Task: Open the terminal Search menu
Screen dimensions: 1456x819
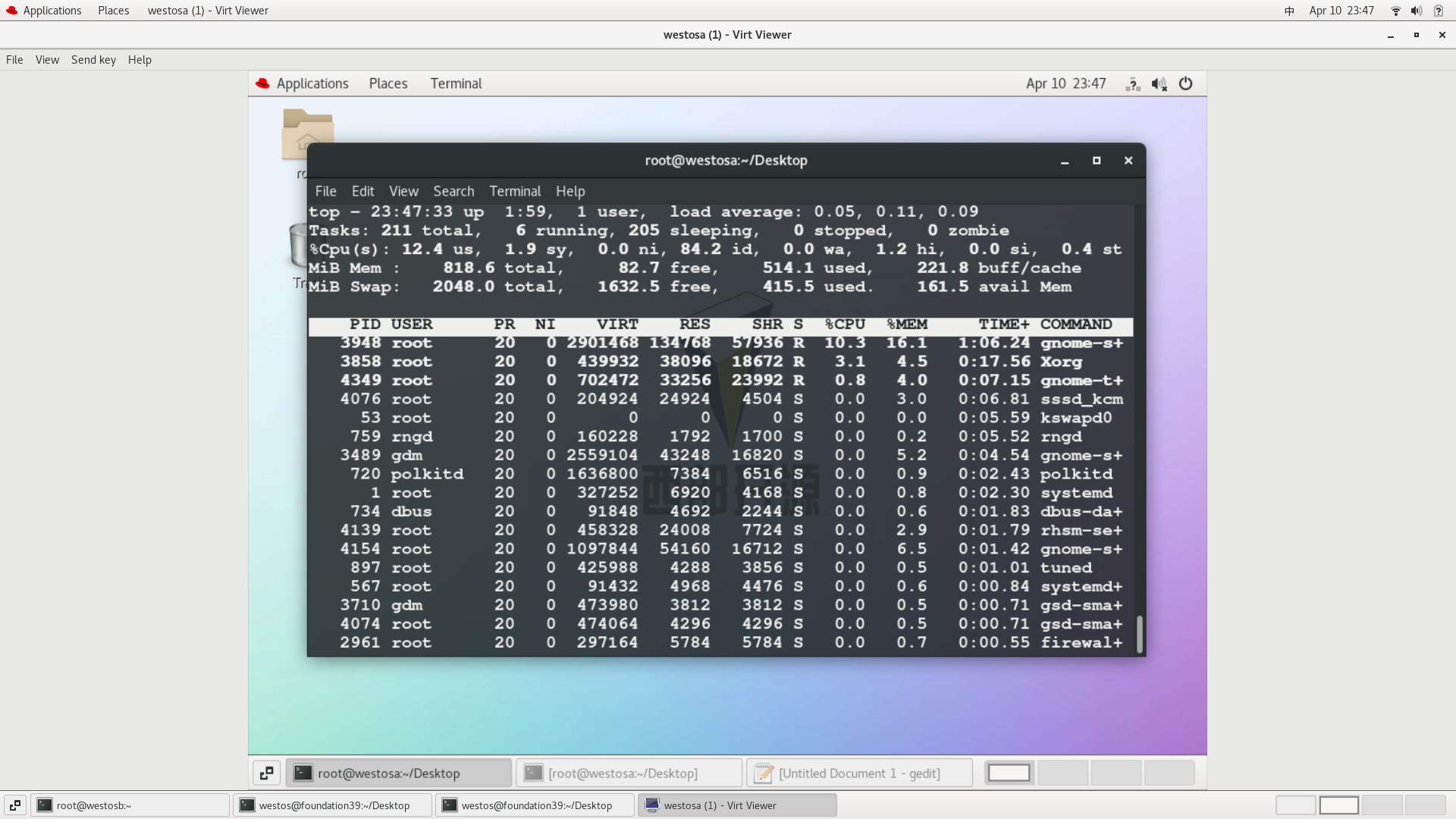Action: click(453, 191)
